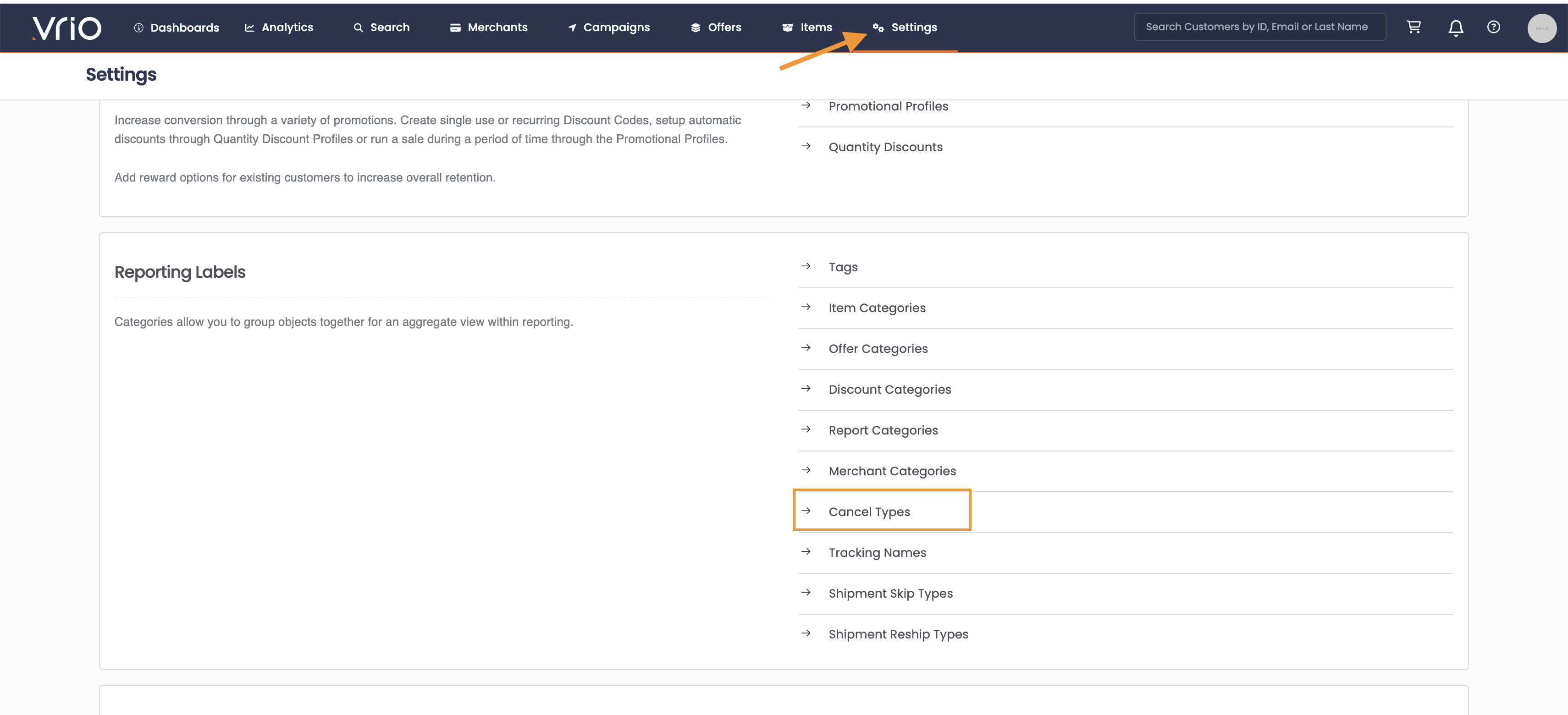Image resolution: width=1568 pixels, height=715 pixels.
Task: Open the help question-mark icon
Action: [x=1493, y=27]
